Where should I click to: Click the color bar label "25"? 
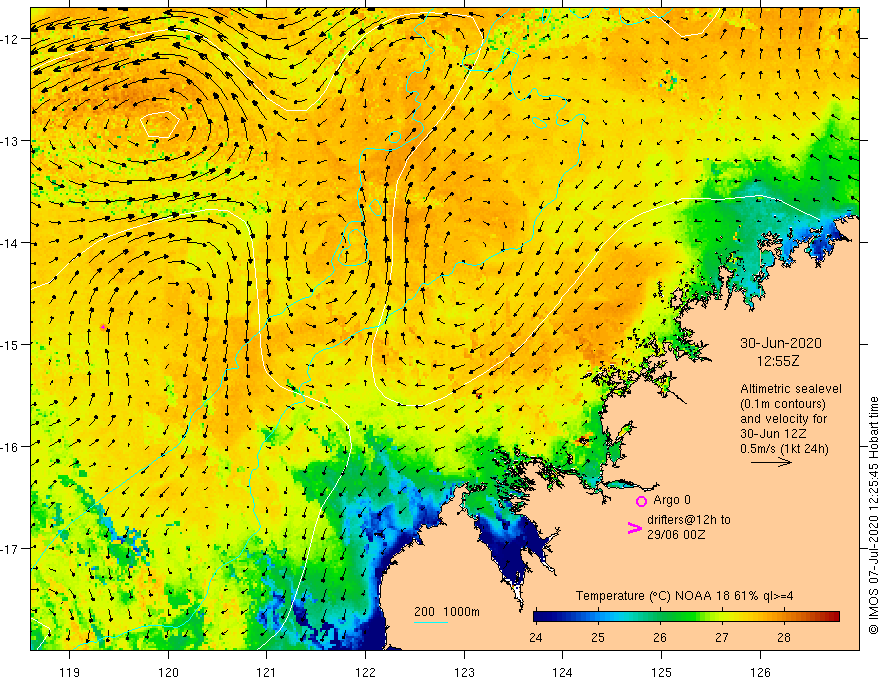coord(598,637)
